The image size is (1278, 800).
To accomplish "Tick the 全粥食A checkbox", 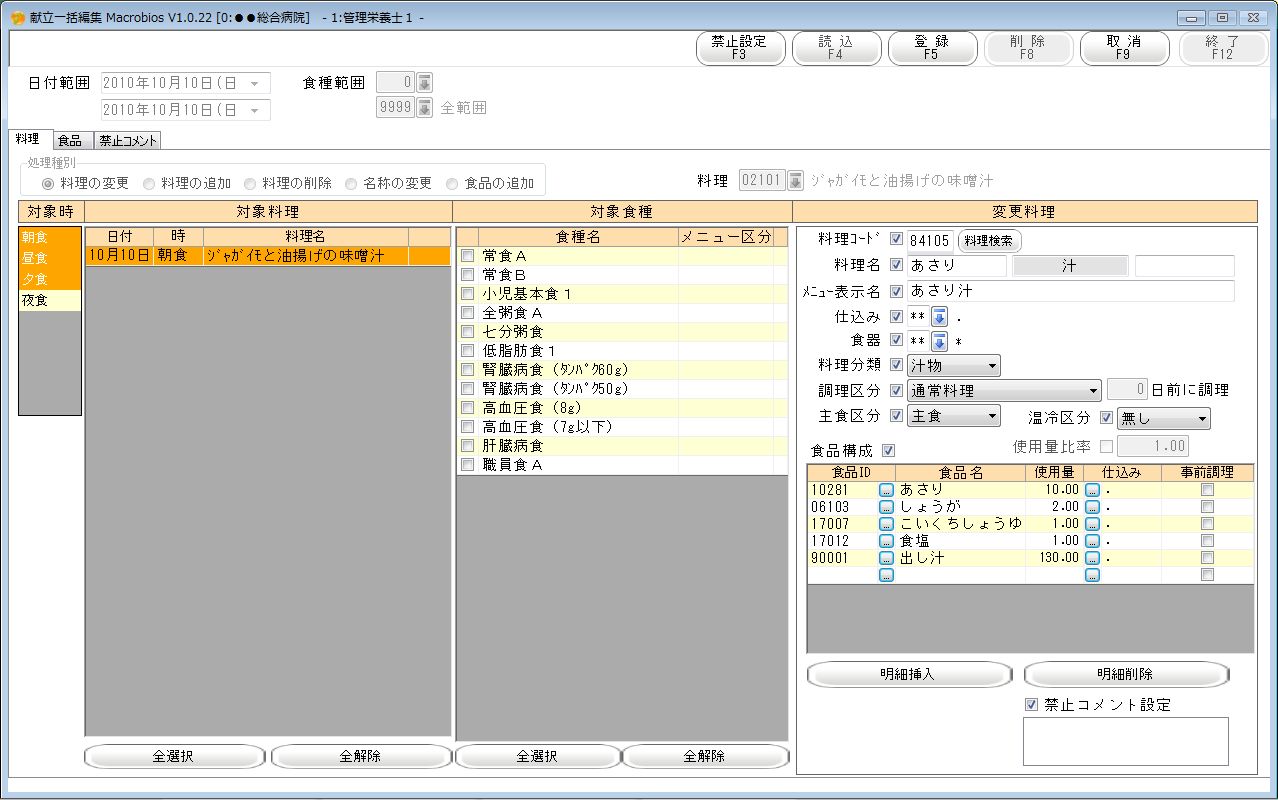I will 467,313.
